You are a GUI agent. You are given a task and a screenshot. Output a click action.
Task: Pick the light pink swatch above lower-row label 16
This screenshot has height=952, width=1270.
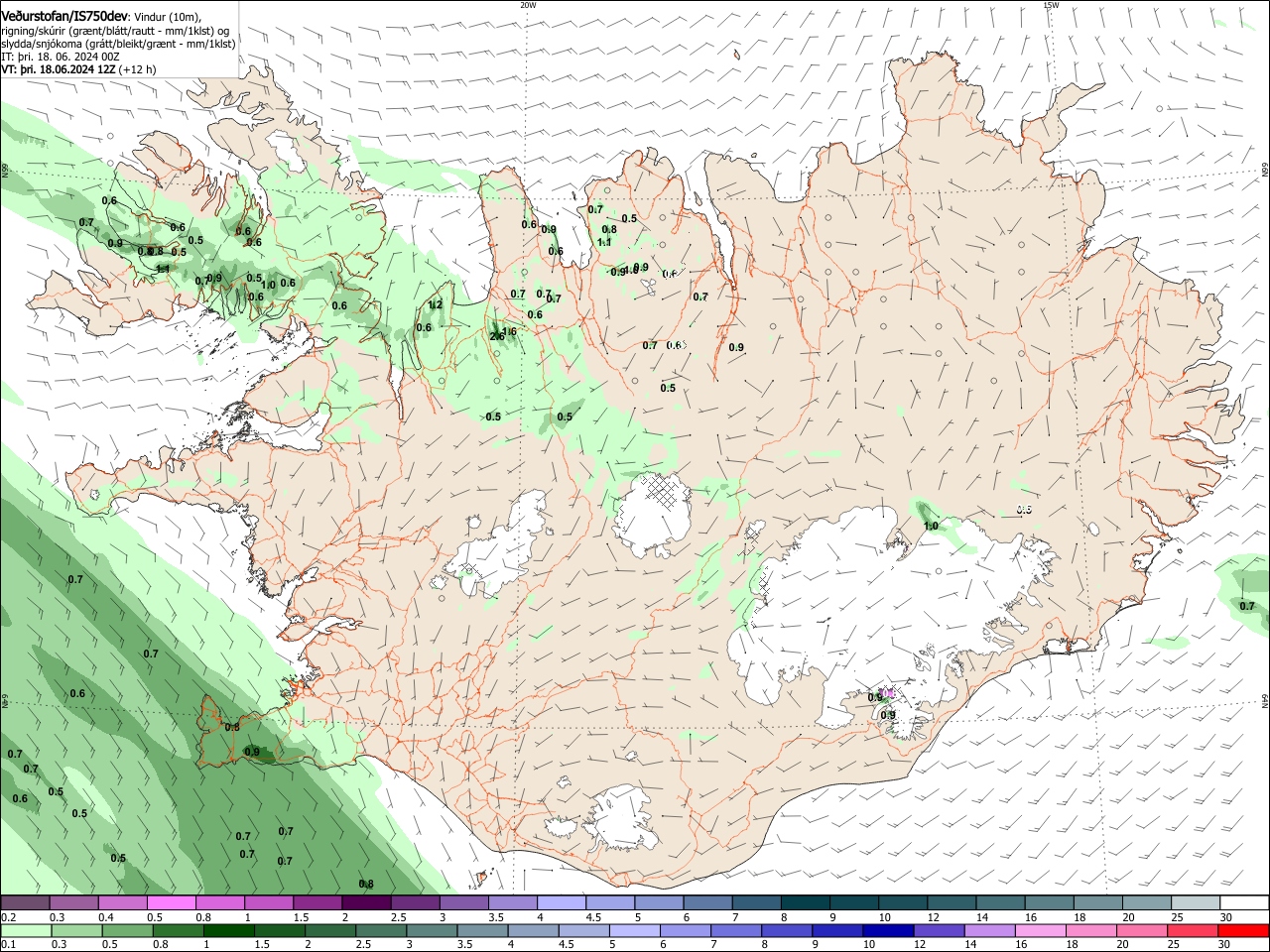(1040, 931)
